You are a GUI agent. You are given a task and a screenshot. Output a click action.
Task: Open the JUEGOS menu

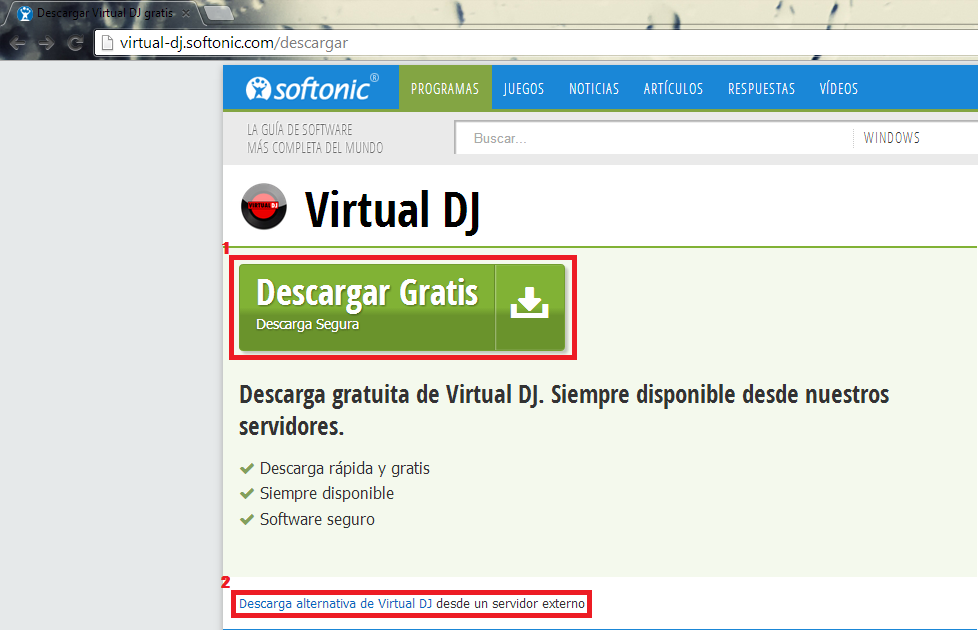tap(524, 89)
